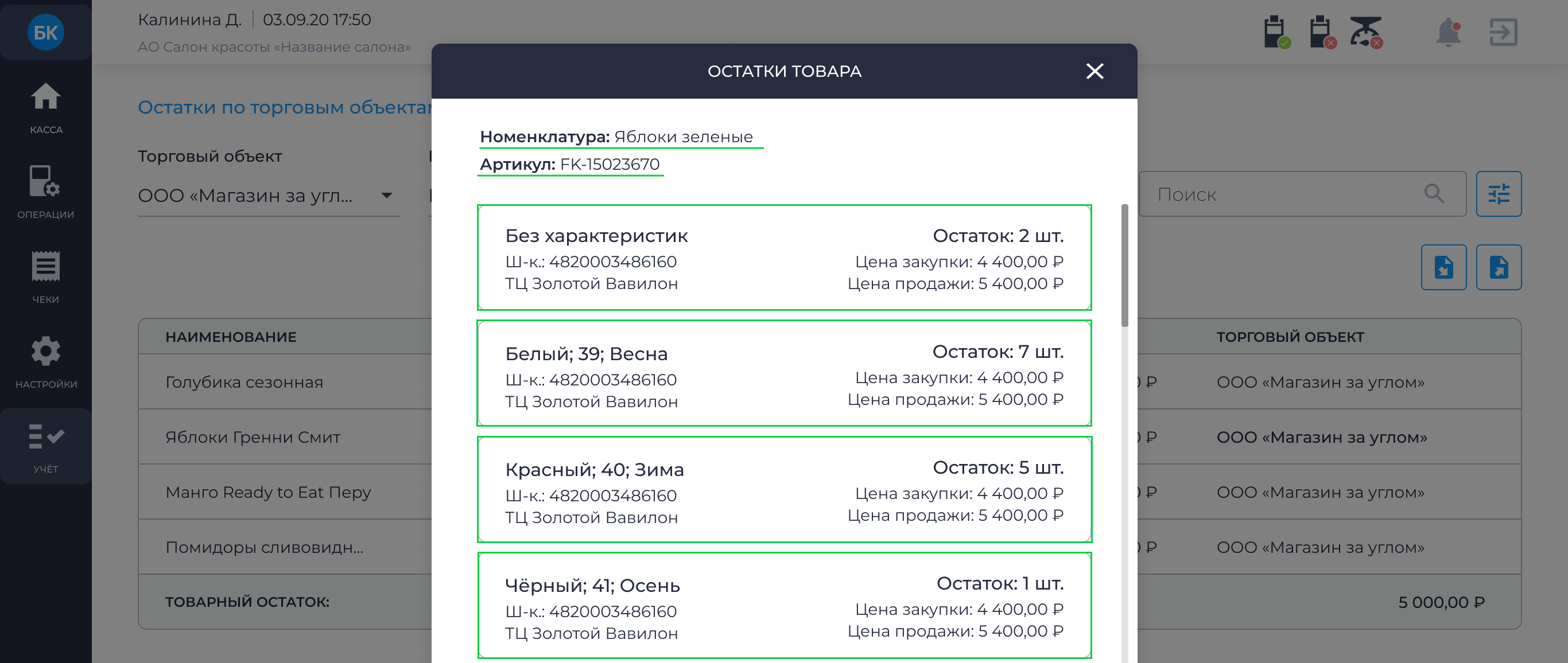
Task: Expand the Торговый объект dropdown
Action: (269, 195)
